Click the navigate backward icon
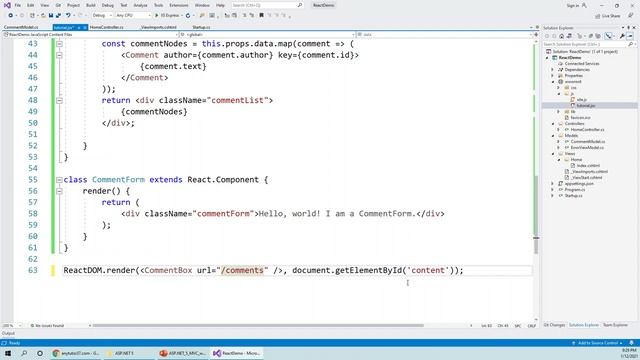640x360 pixels. click(10, 16)
